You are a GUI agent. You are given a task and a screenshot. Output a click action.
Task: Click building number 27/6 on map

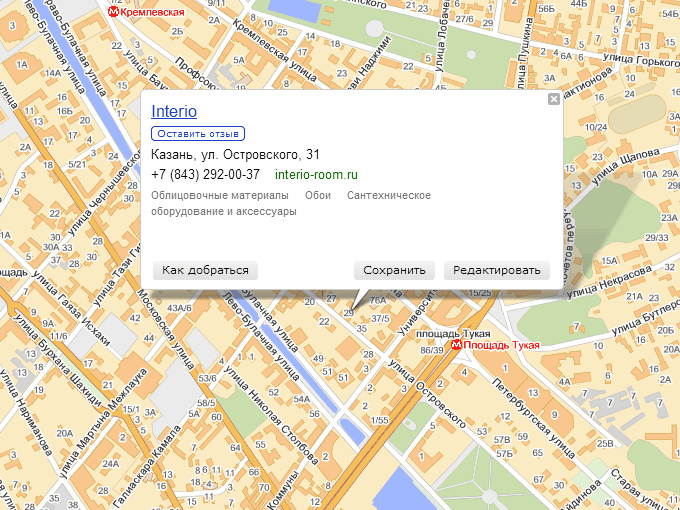tap(464, 19)
